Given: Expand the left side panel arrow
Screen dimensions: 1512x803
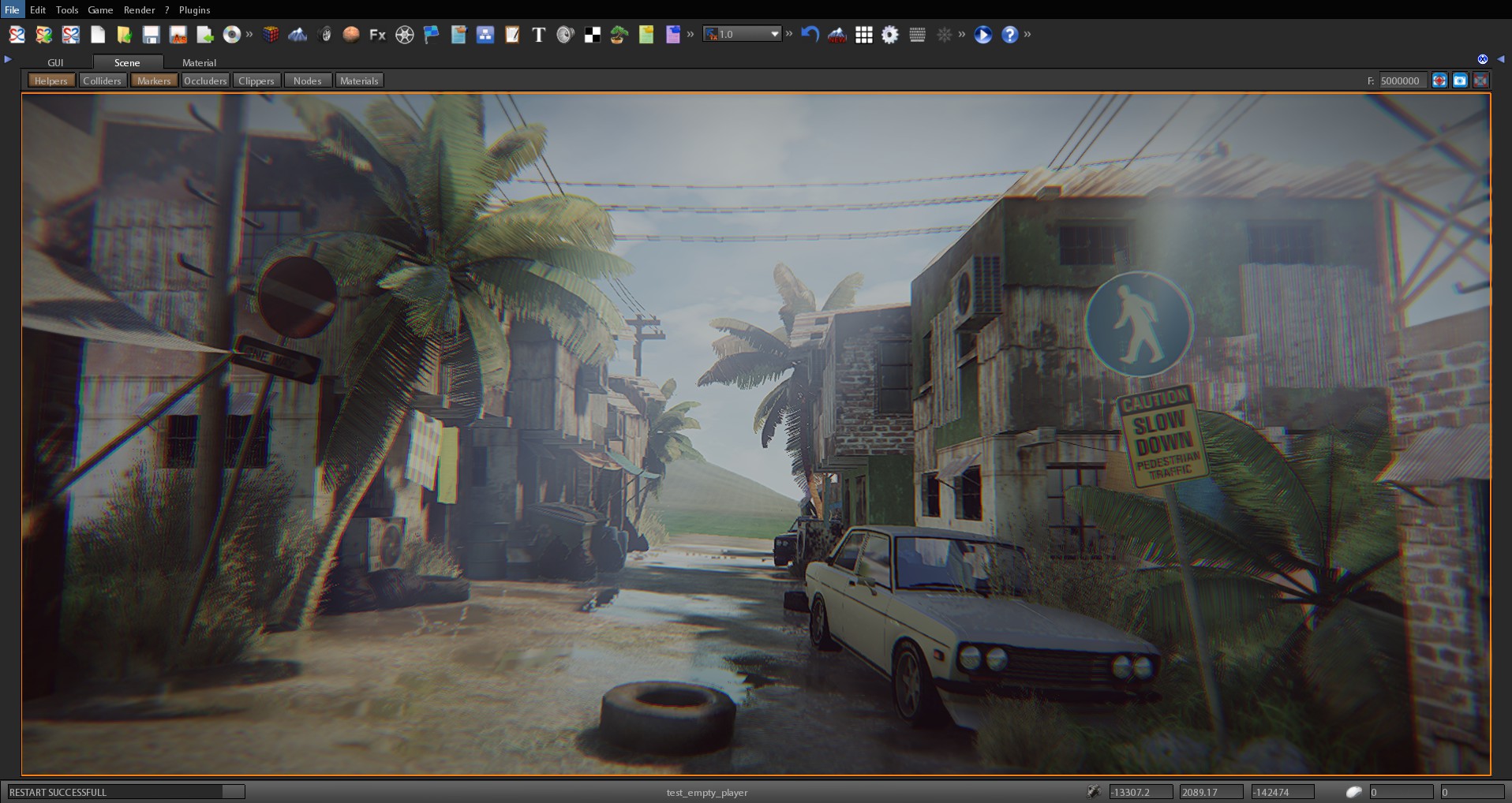Looking at the screenshot, I should point(8,59).
